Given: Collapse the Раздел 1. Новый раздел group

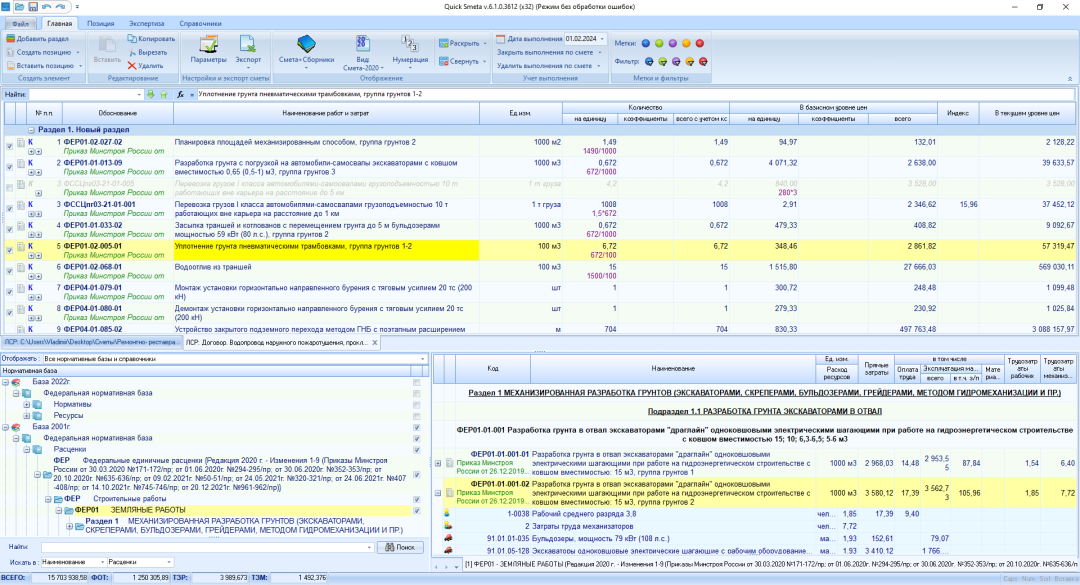Looking at the screenshot, I should pyautogui.click(x=32, y=130).
